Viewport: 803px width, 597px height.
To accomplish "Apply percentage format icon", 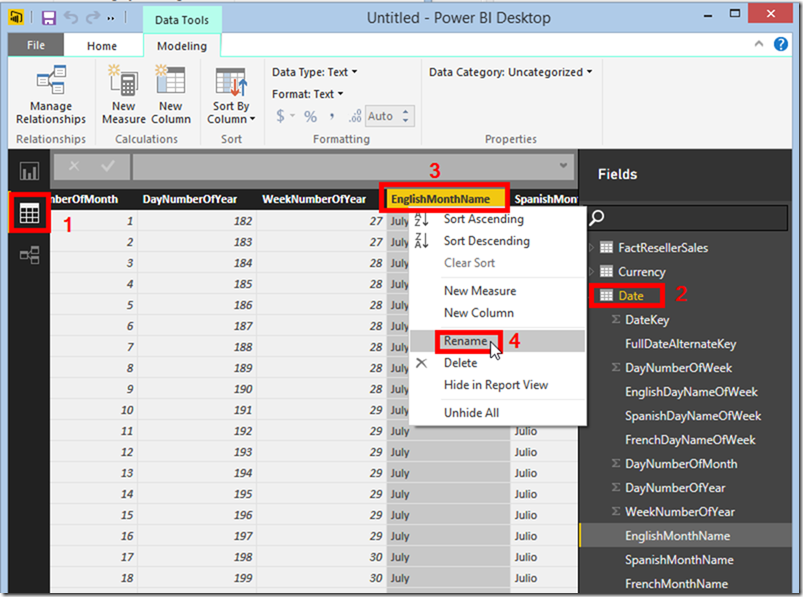I will pos(310,116).
